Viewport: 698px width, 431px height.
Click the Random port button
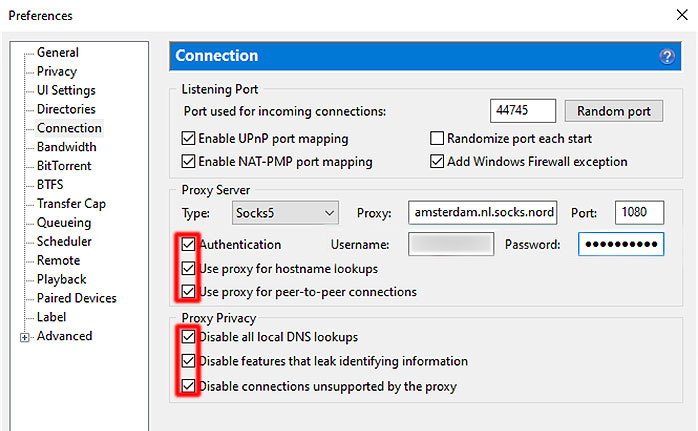(613, 111)
